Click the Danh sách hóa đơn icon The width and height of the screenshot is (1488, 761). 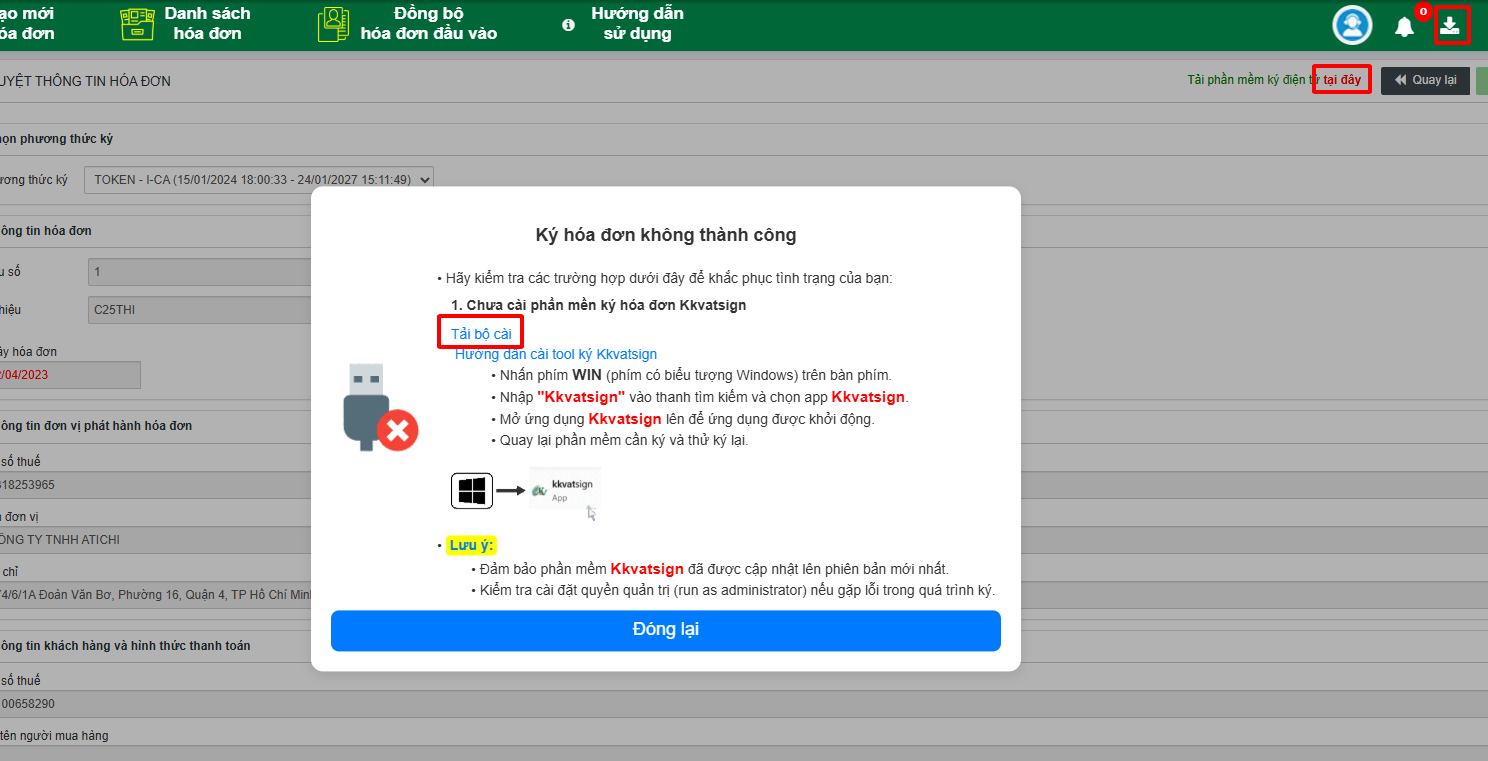[x=137, y=24]
